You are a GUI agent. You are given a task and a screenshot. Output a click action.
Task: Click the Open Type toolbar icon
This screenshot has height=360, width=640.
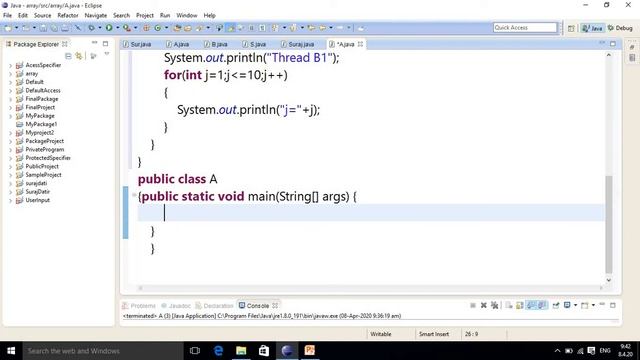(177, 28)
